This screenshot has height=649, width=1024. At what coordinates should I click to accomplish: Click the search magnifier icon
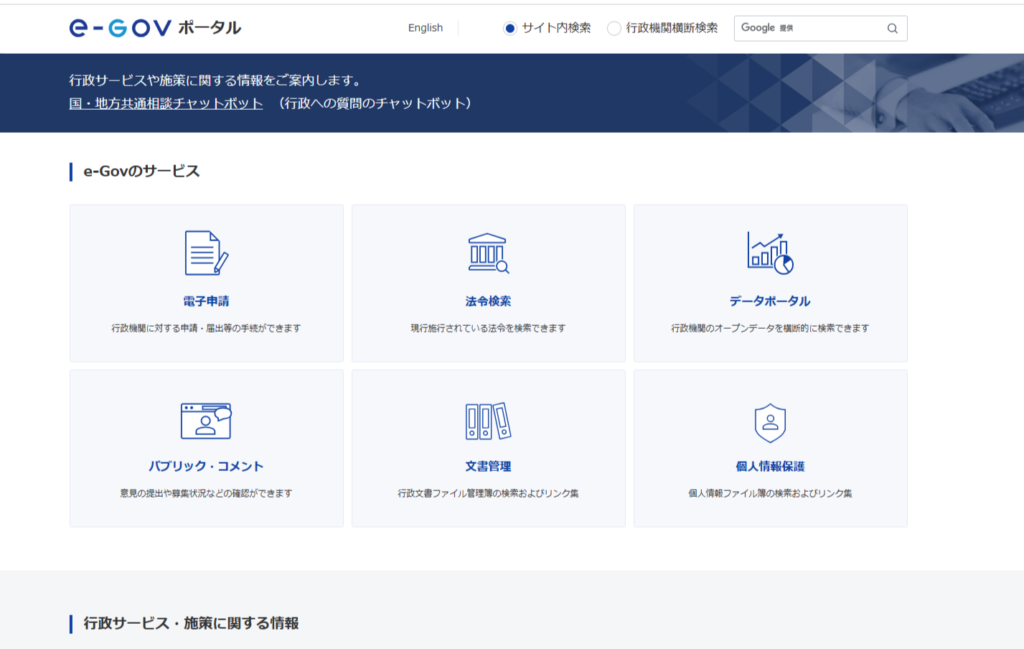click(x=892, y=28)
